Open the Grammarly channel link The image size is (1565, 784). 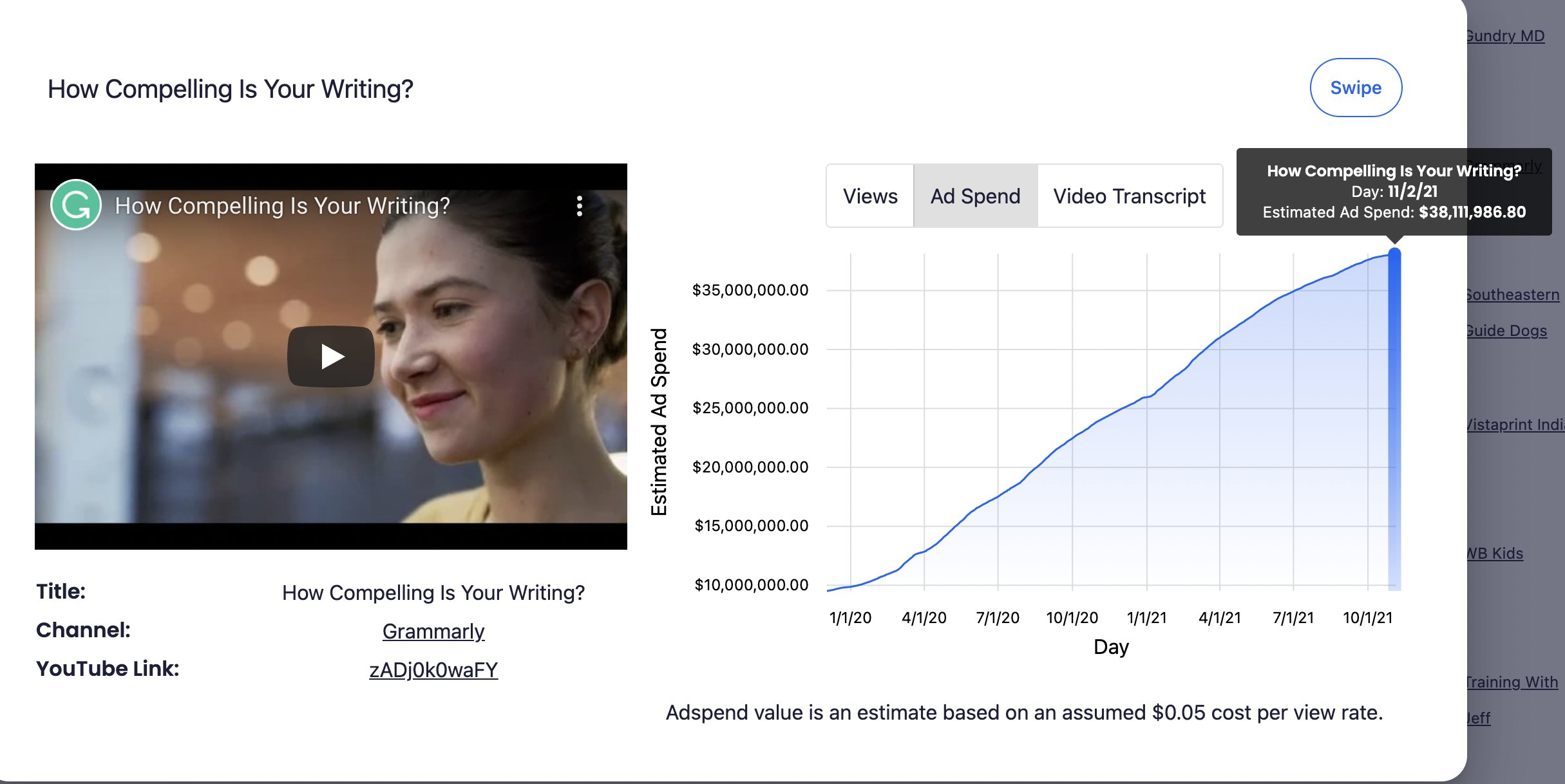[433, 631]
